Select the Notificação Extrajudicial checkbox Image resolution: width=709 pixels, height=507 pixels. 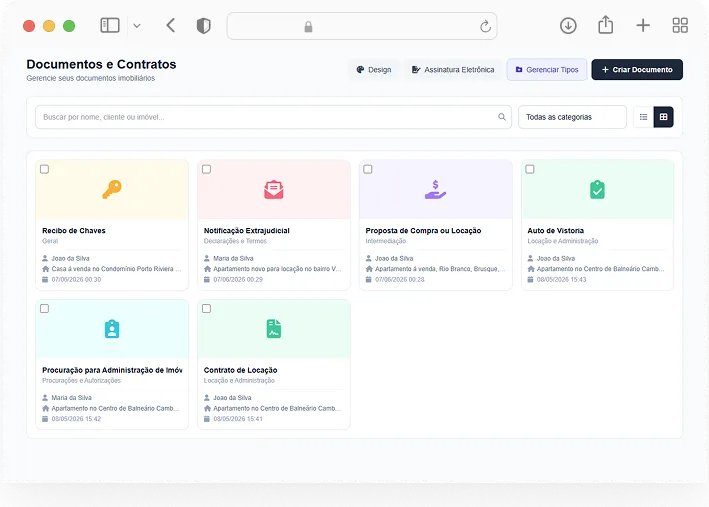tap(206, 169)
